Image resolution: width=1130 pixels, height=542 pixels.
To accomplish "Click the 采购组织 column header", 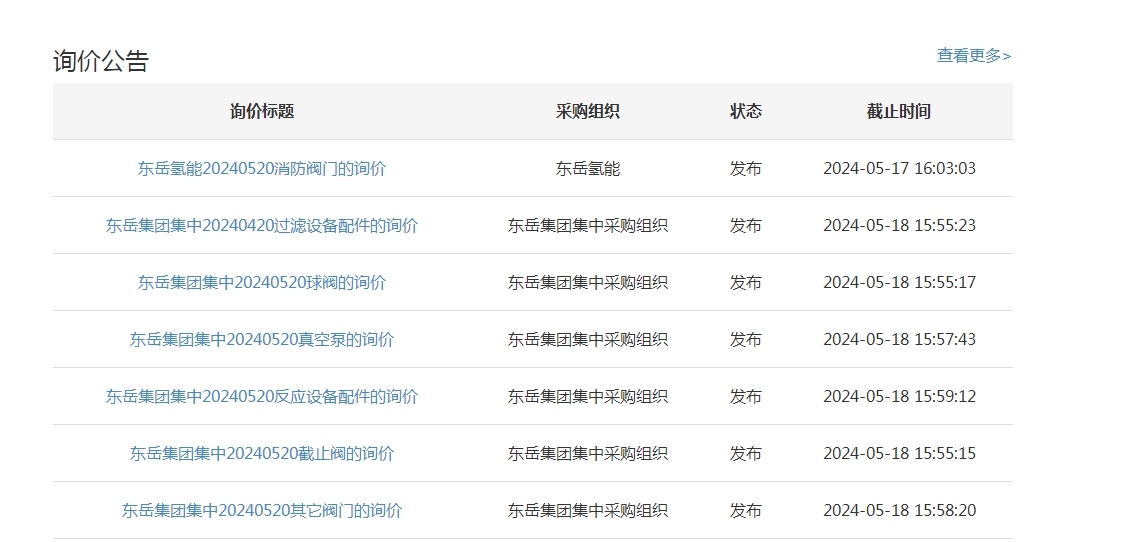I will pos(588,111).
